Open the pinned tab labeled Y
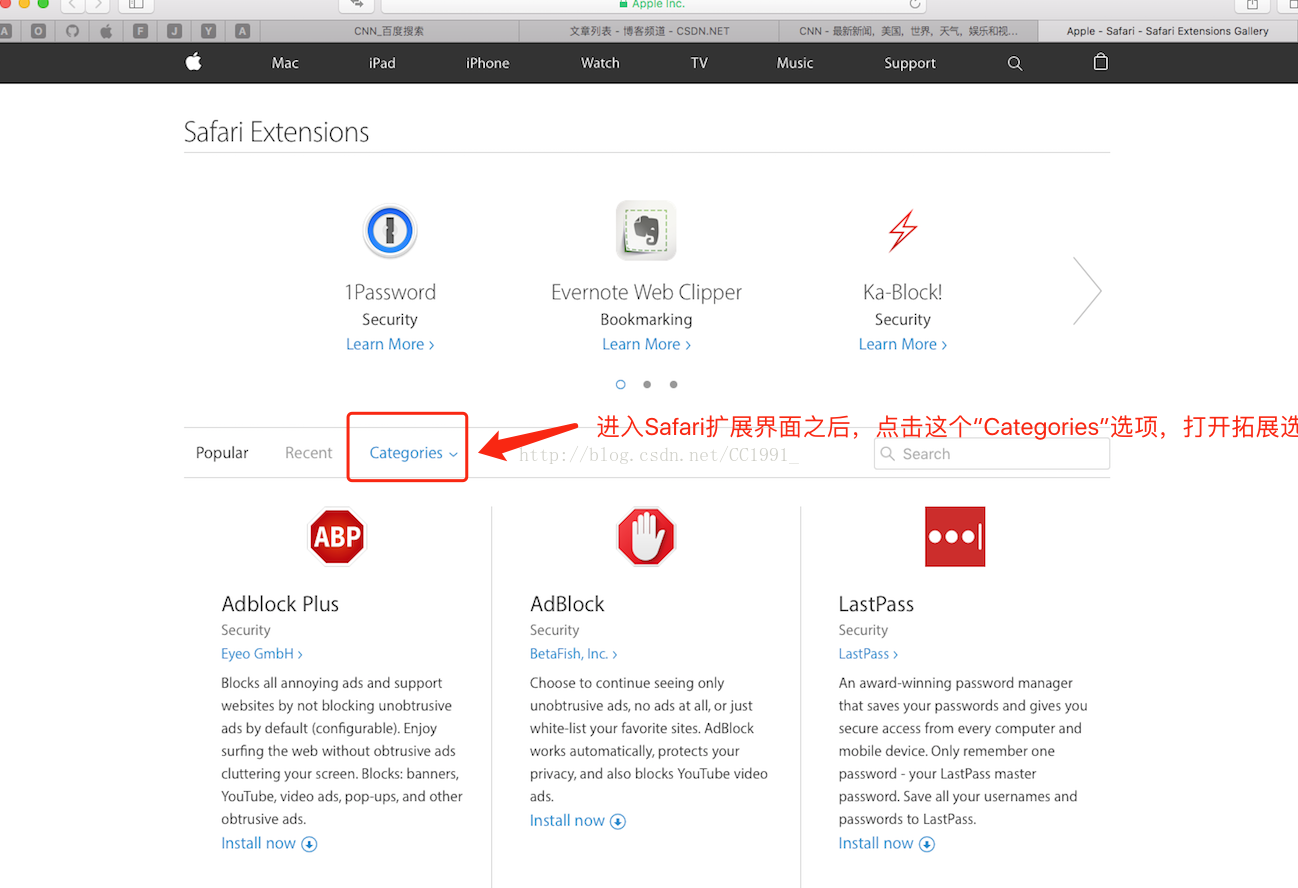1298x888 pixels. click(x=208, y=31)
